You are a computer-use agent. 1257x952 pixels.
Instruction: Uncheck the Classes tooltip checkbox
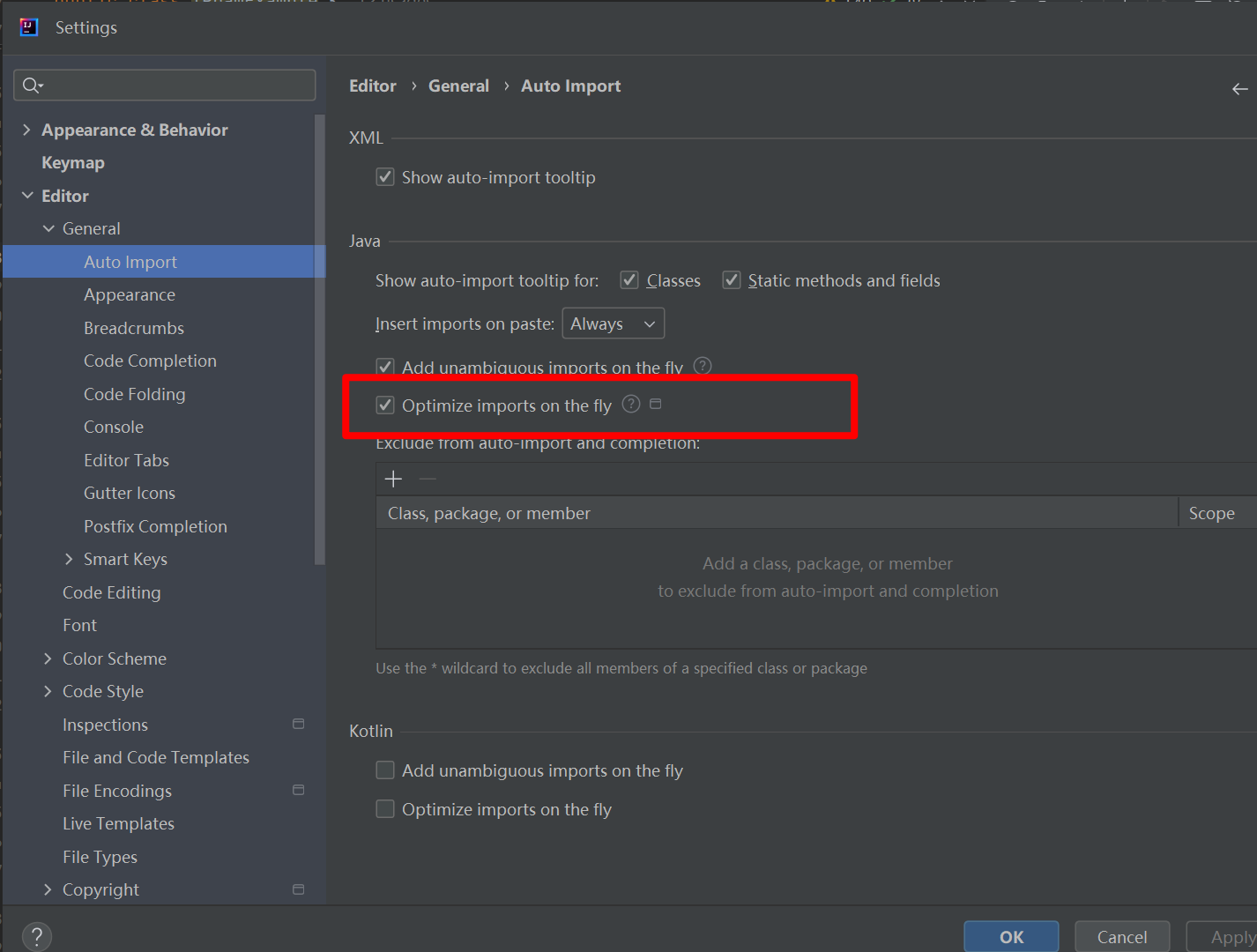(629, 280)
